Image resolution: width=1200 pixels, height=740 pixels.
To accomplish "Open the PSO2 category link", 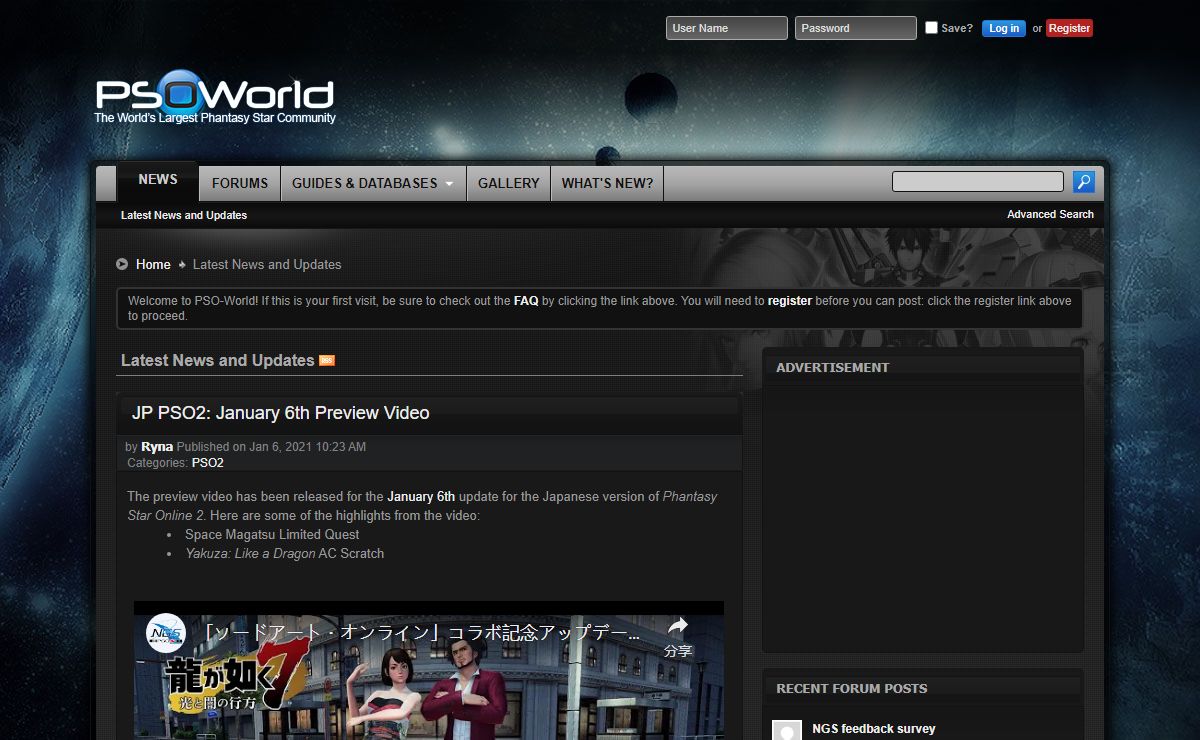I will pyautogui.click(x=208, y=463).
